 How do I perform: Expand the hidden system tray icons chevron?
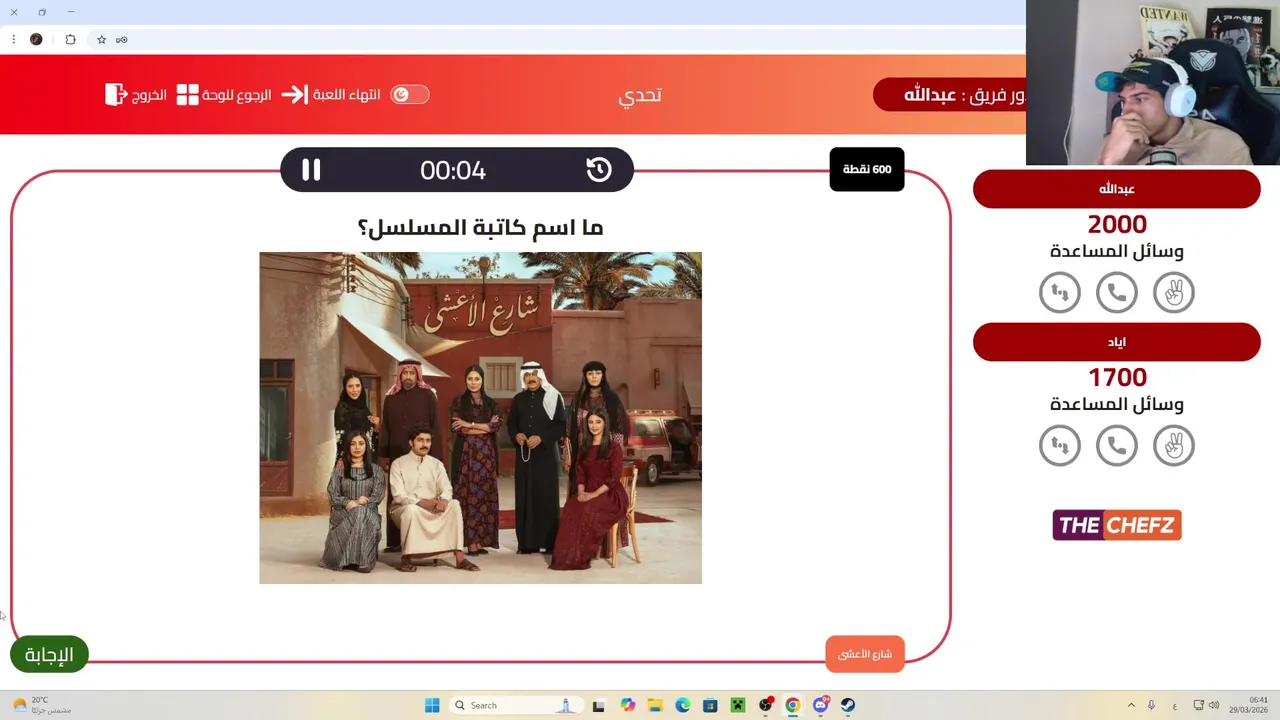click(x=1131, y=705)
